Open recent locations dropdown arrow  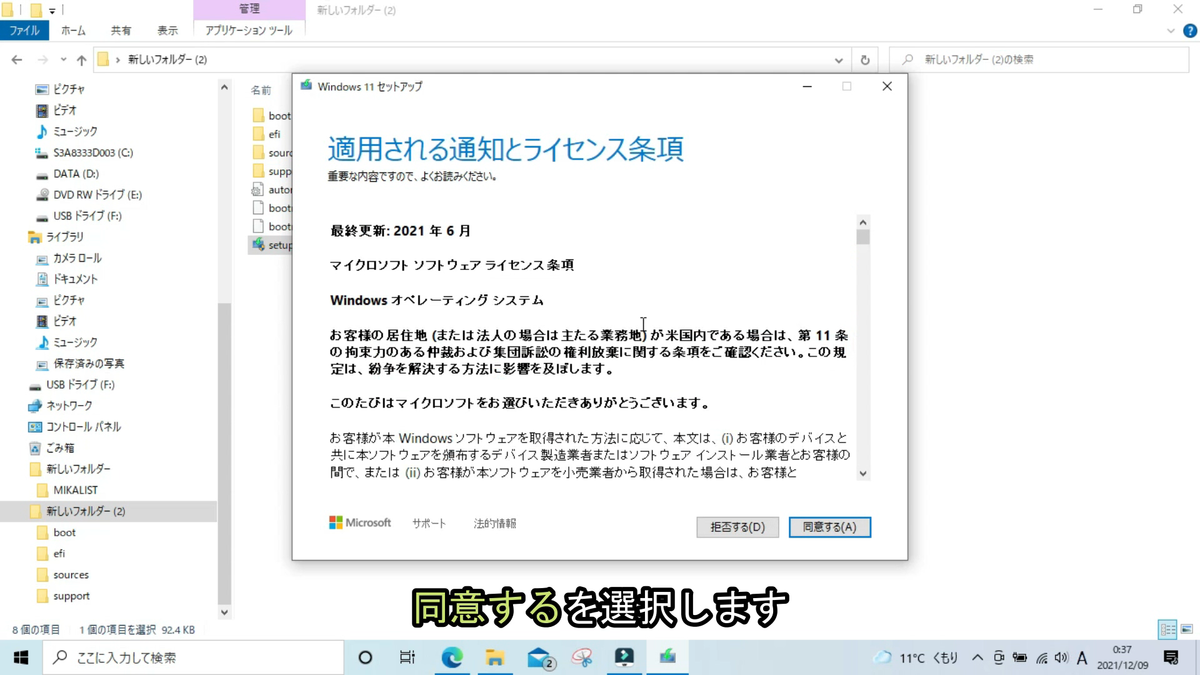click(63, 60)
